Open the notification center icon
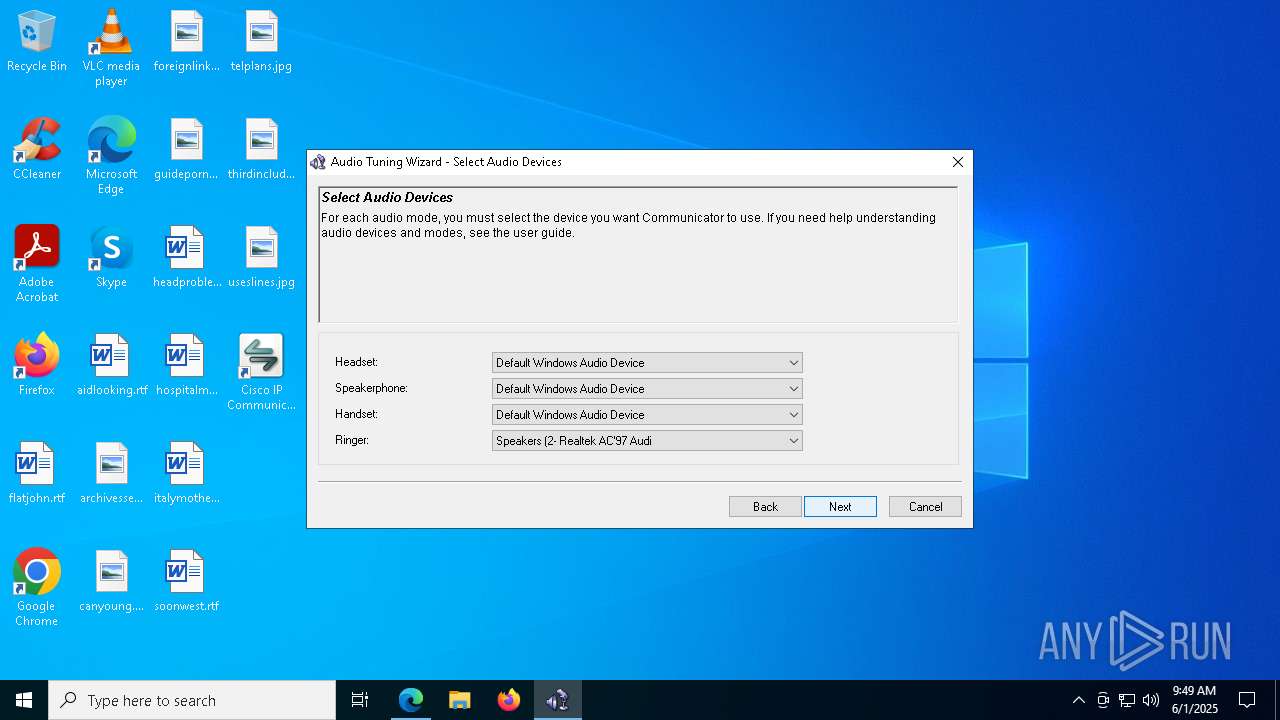This screenshot has height=720, width=1280. pyautogui.click(x=1247, y=700)
